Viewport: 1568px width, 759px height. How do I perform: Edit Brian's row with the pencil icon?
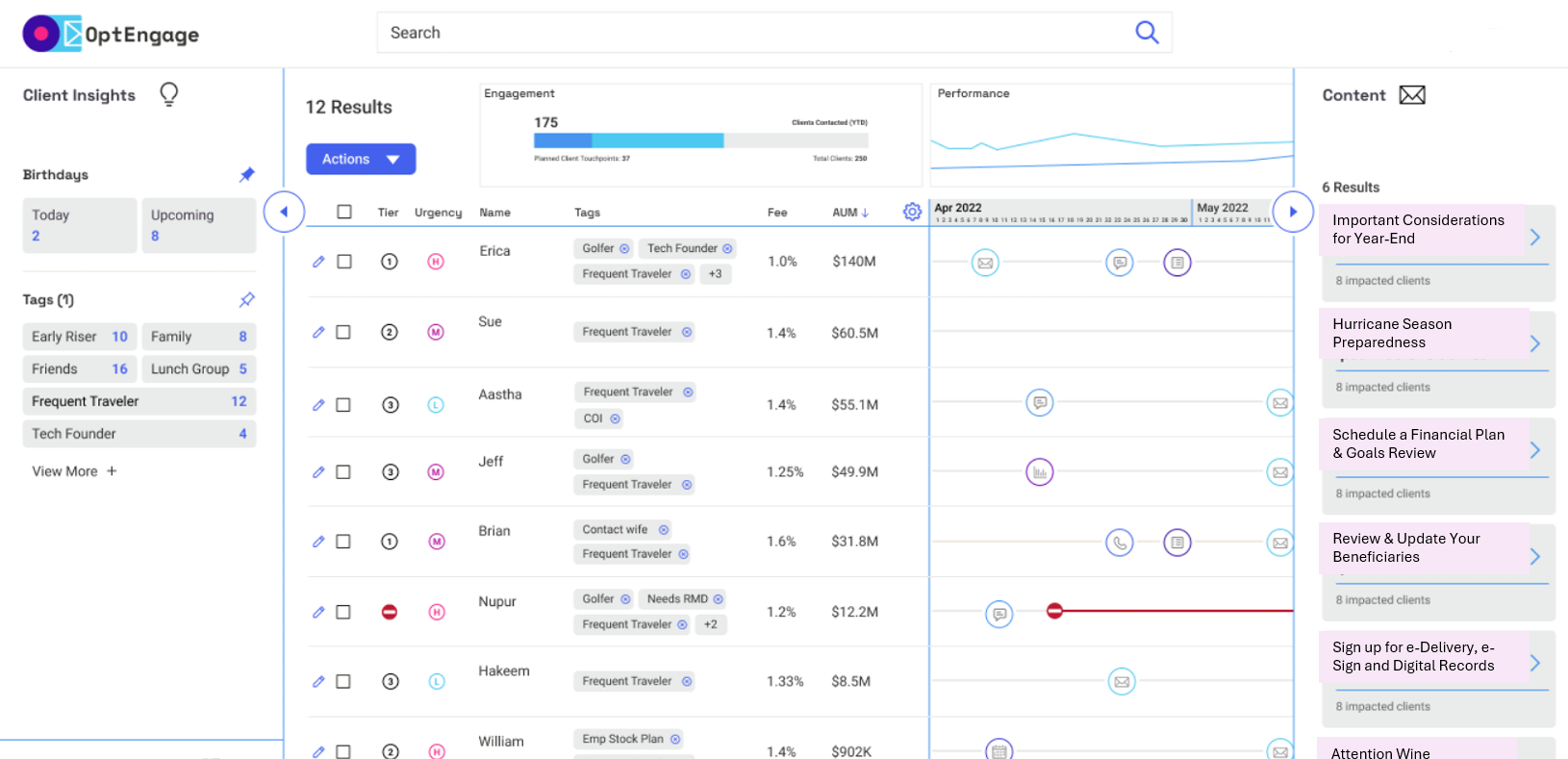[x=318, y=542]
